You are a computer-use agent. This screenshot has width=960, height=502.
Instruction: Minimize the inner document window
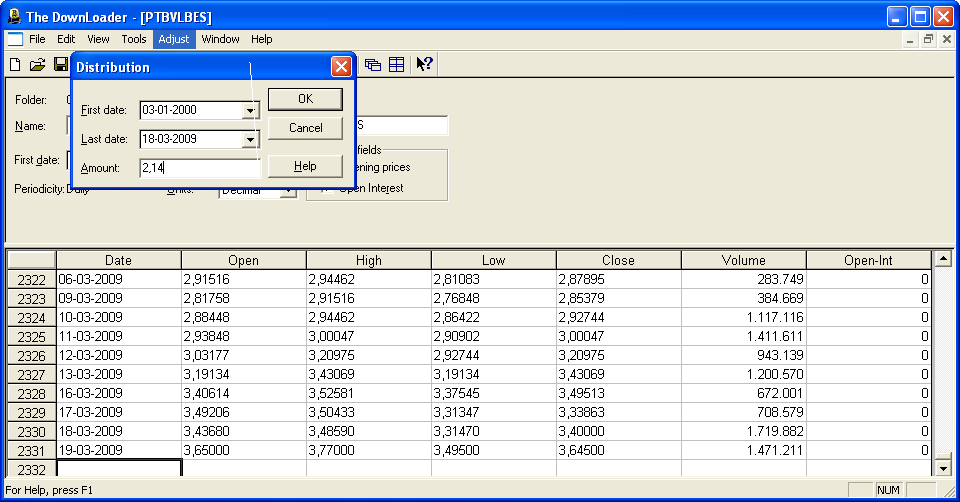(x=910, y=39)
